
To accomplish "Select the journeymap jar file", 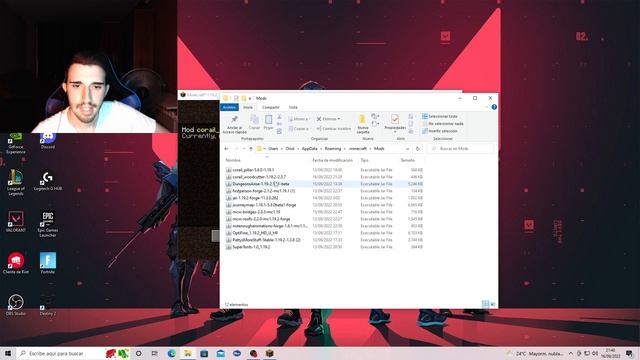I will click(x=324, y=205).
